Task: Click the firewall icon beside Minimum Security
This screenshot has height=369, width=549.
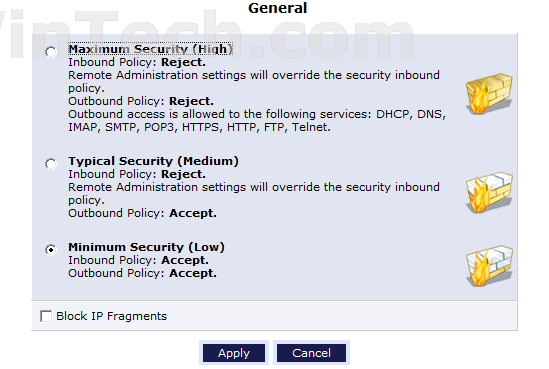Action: pyautogui.click(x=489, y=266)
